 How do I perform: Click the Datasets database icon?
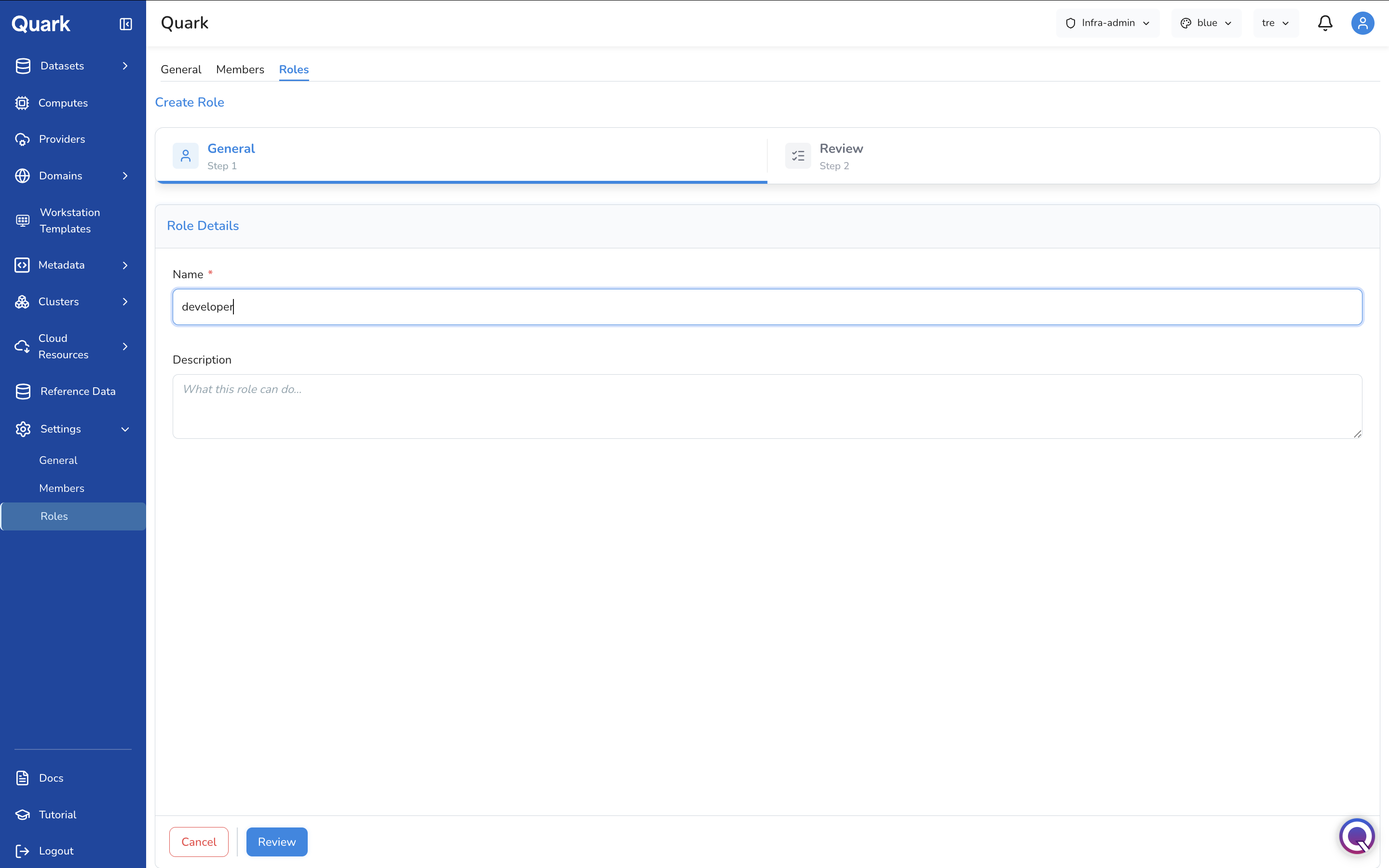(x=23, y=66)
